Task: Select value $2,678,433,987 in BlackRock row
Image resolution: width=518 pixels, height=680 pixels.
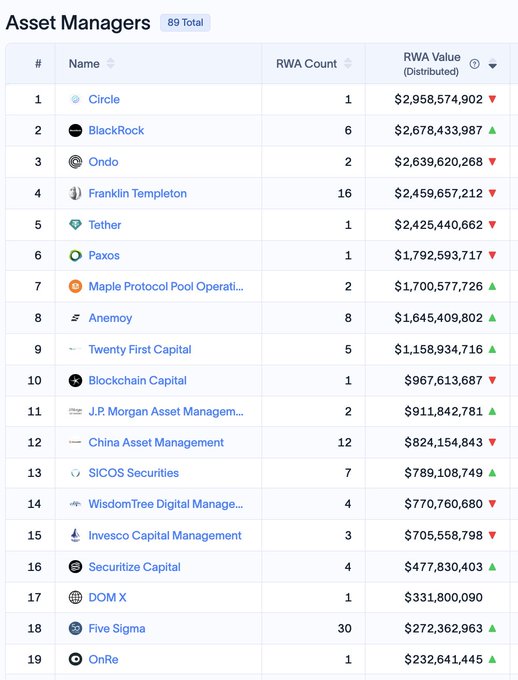Action: [x=439, y=131]
